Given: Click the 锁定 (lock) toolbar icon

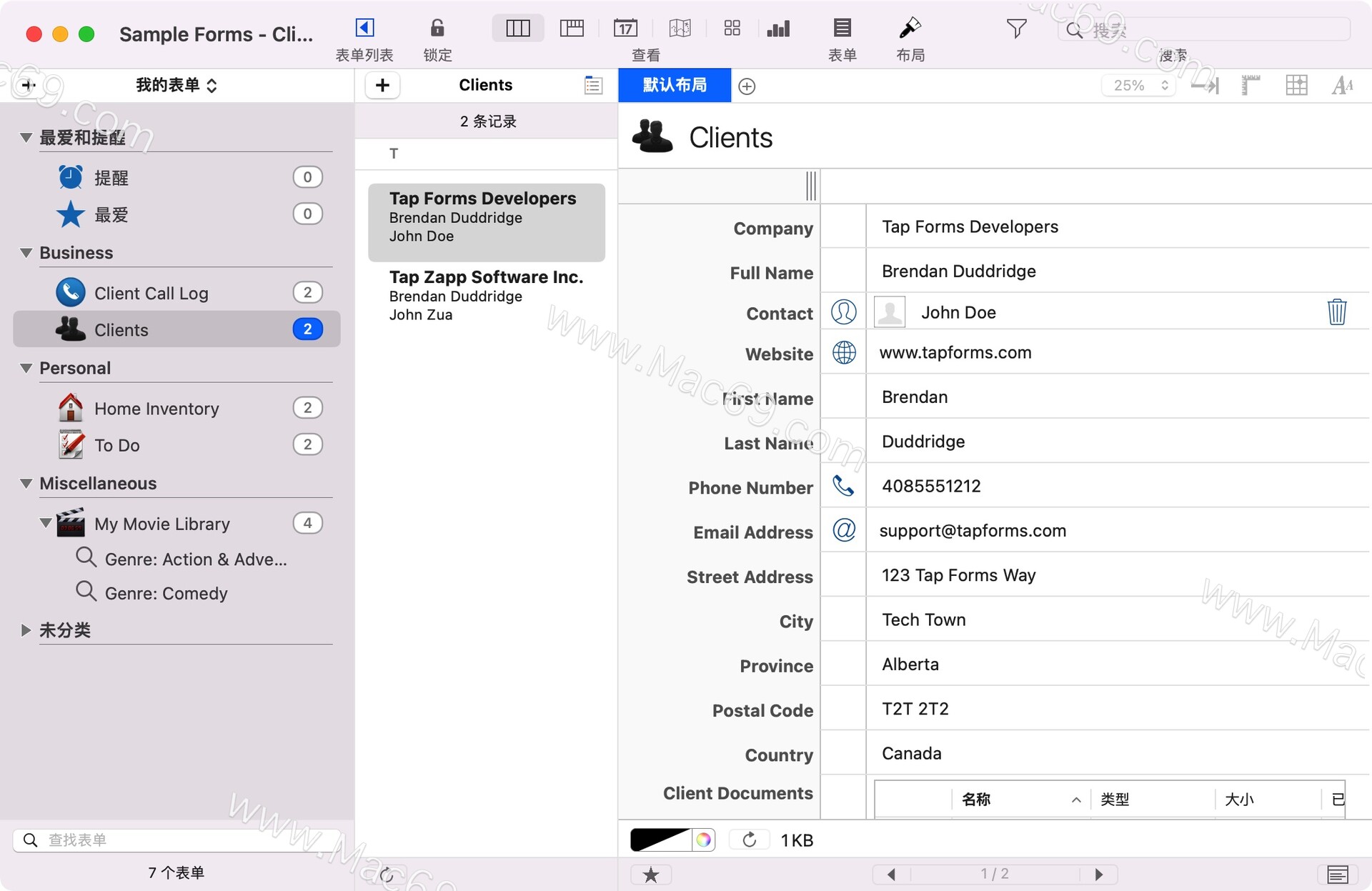Looking at the screenshot, I should click(437, 29).
